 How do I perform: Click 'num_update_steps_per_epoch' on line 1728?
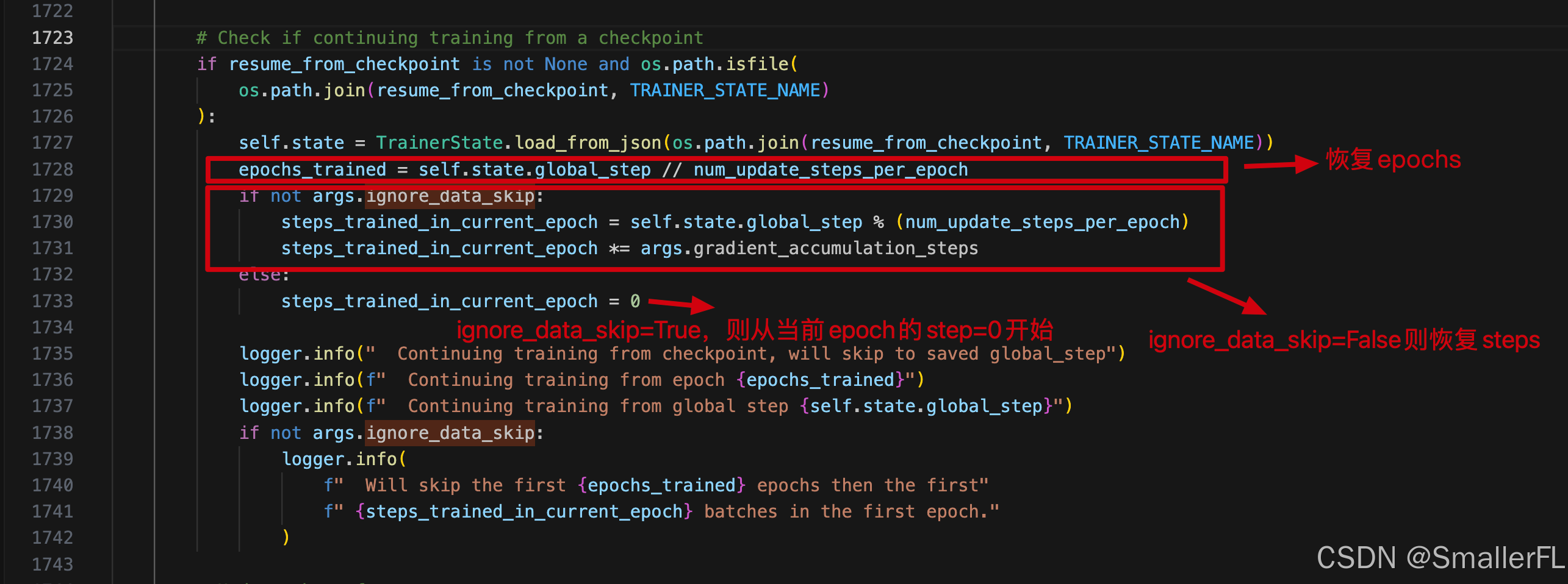point(831,169)
